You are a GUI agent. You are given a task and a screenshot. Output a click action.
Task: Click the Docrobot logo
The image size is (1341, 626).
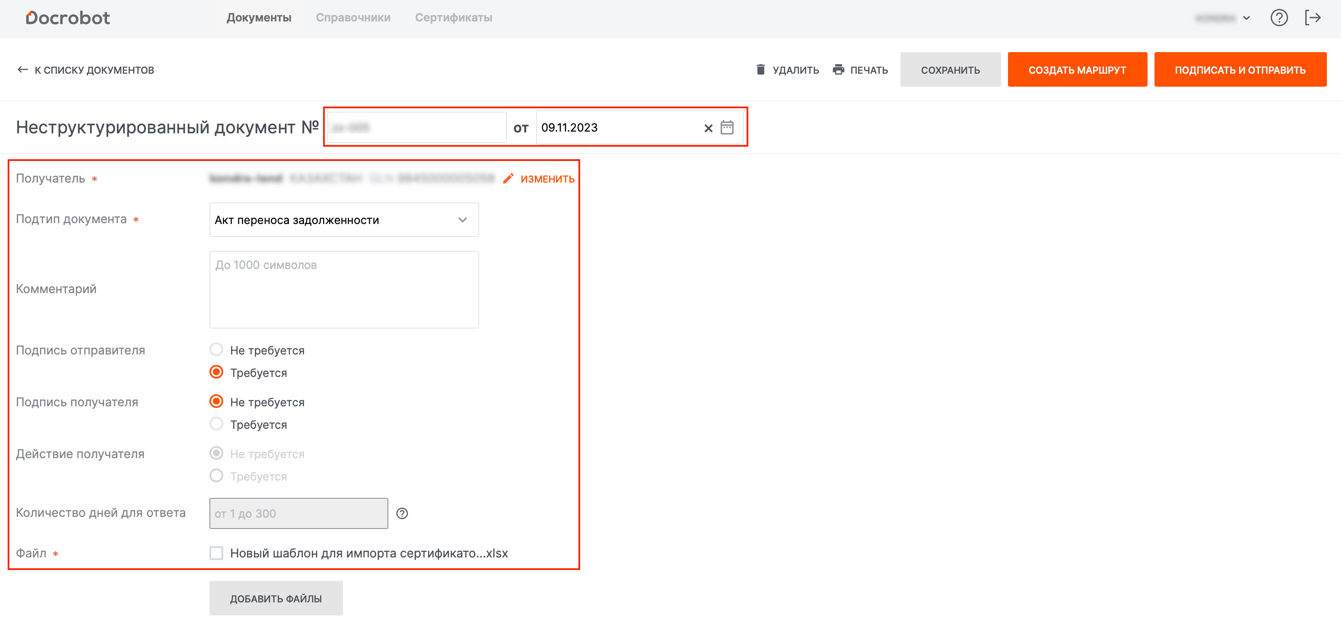[68, 18]
